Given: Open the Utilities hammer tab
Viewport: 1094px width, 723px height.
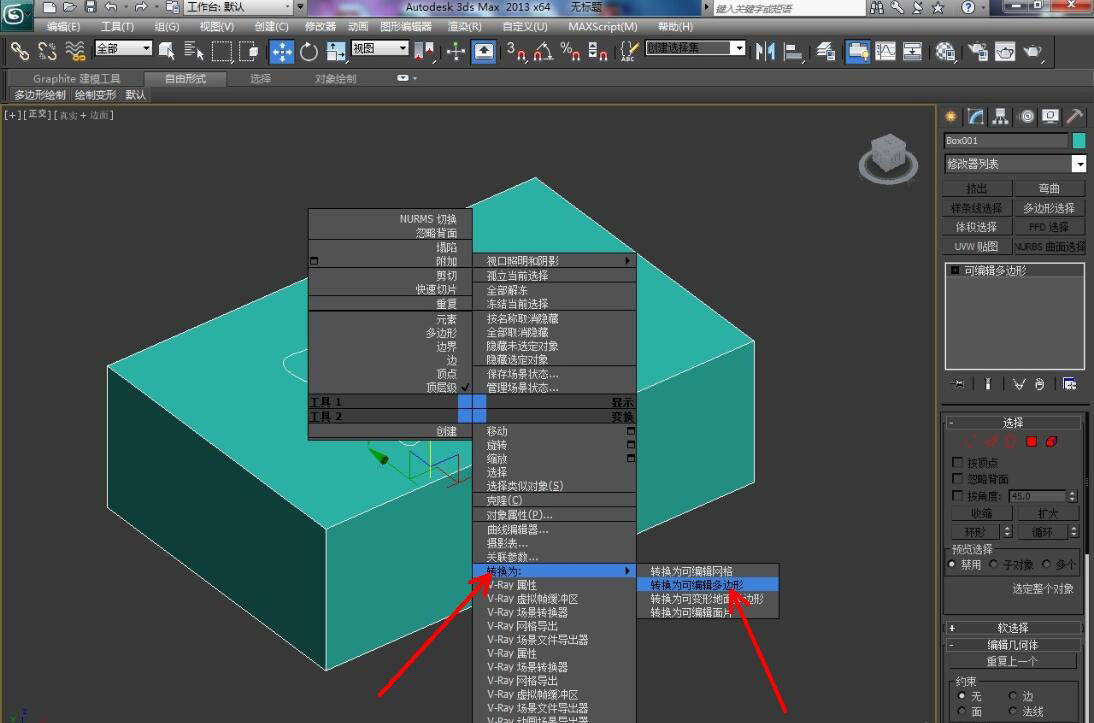Looking at the screenshot, I should [x=1075, y=117].
